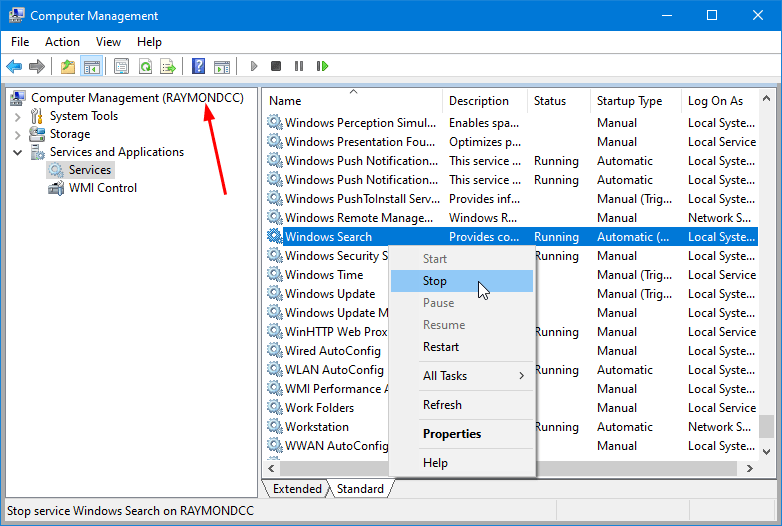
Task: Click the System Tools icon in tree
Action: point(37,116)
